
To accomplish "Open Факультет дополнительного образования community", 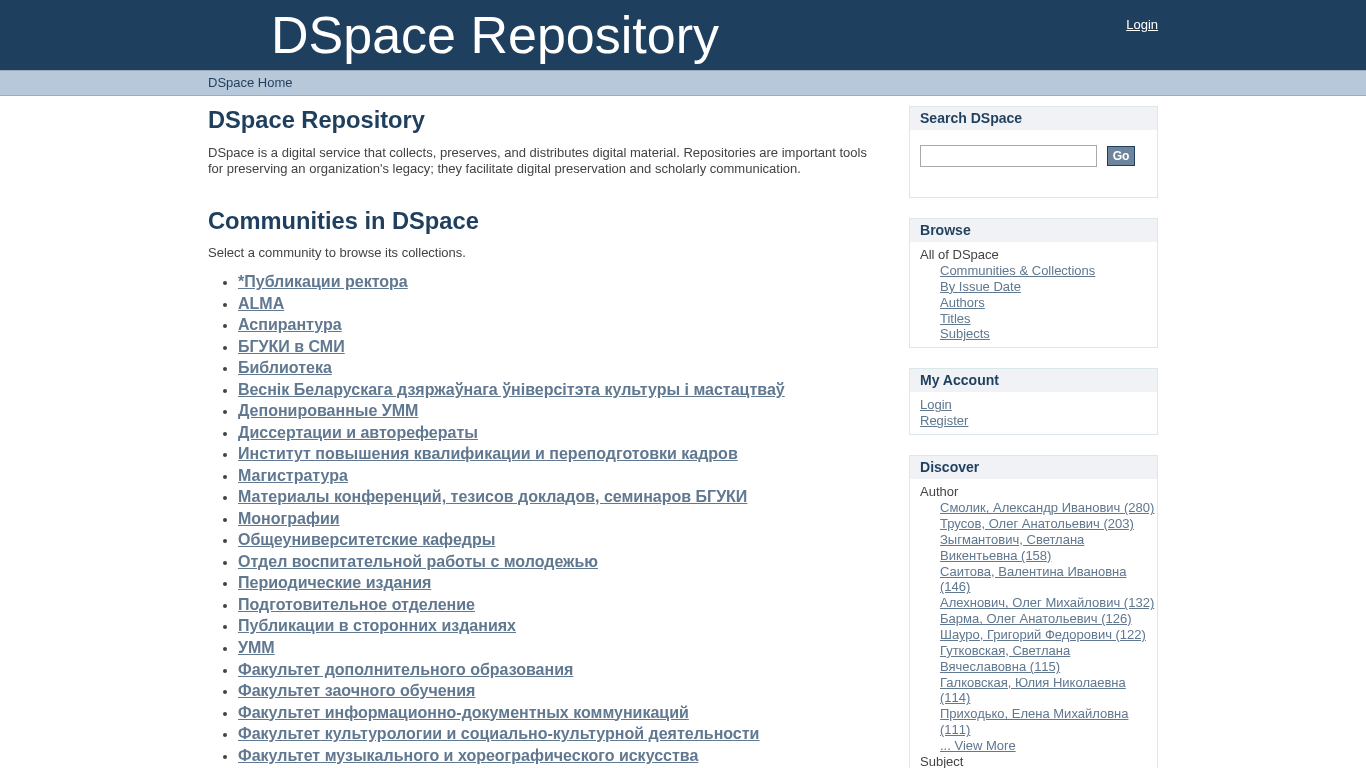I will 406,670.
